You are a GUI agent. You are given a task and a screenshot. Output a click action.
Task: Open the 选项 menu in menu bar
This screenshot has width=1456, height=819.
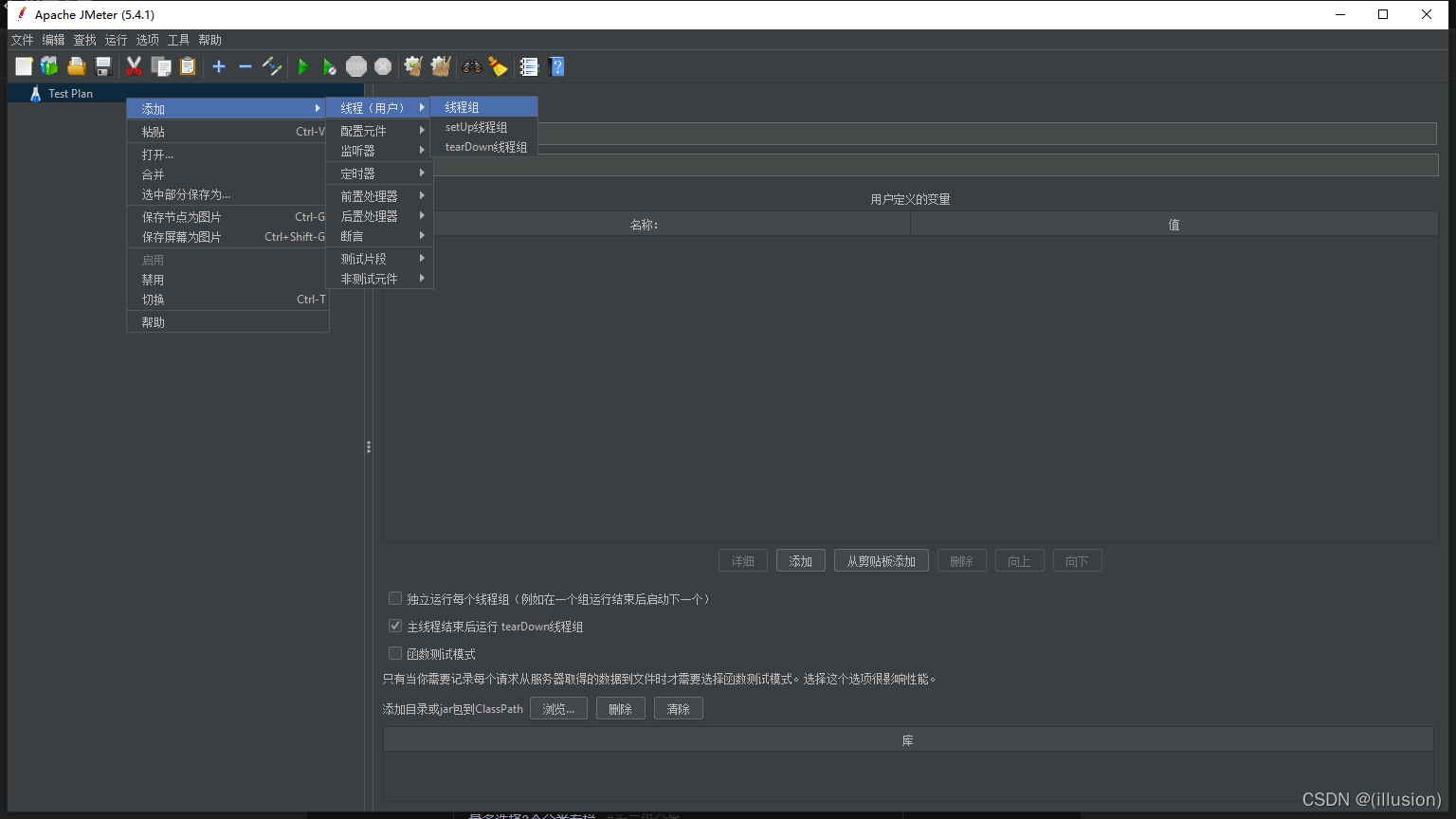tap(147, 40)
